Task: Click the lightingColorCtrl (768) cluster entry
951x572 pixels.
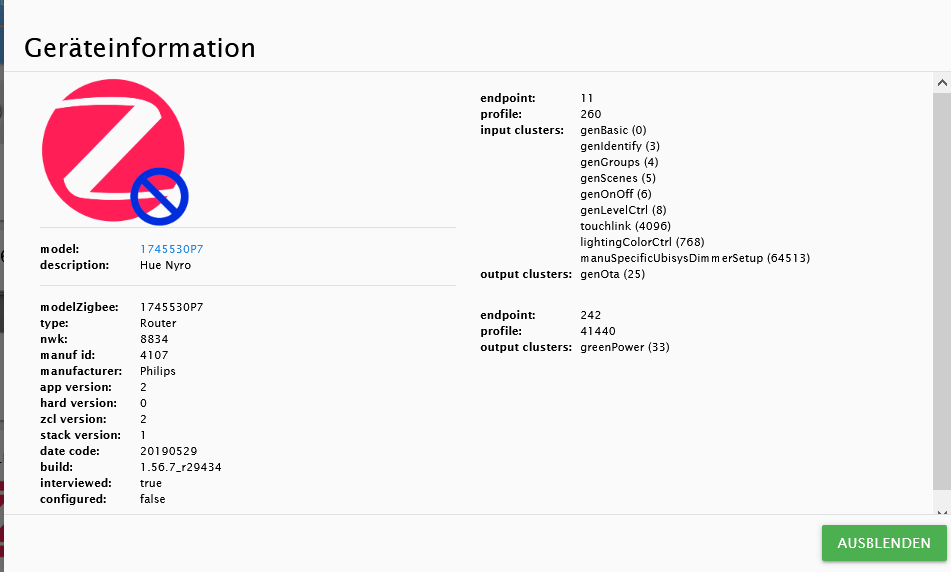Action: coord(642,242)
